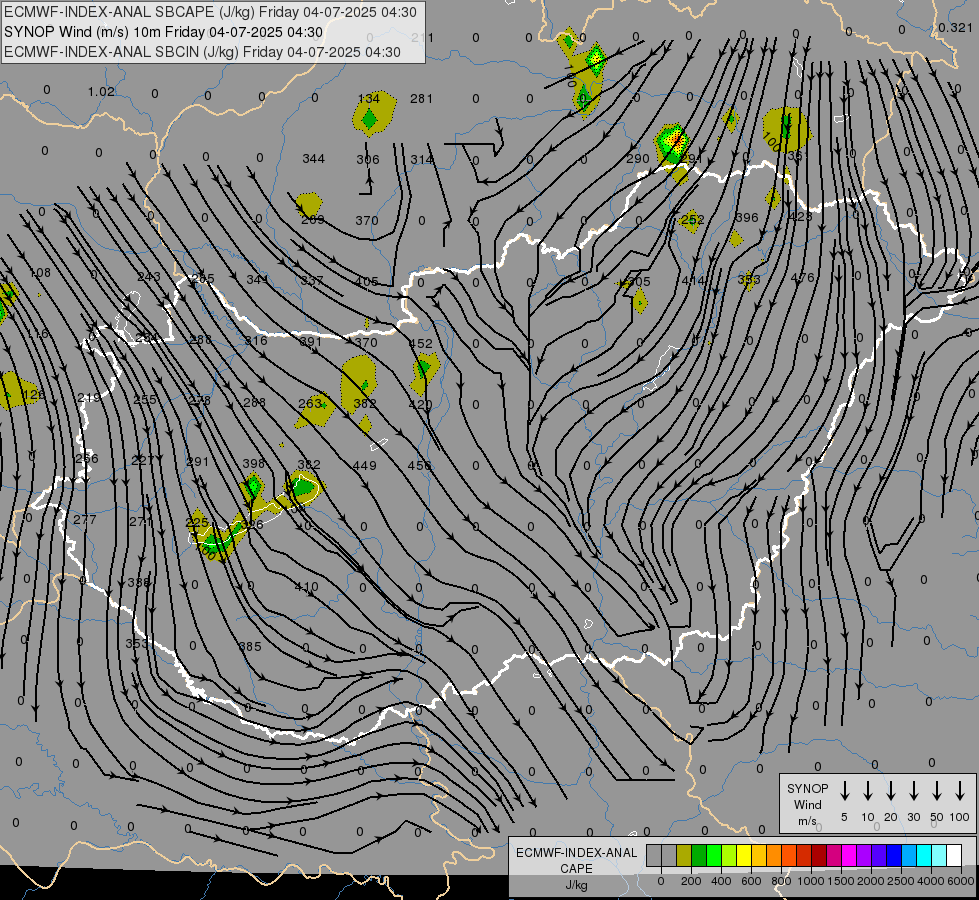Click the 6000 tick label on CAPE scale
Screen dimensions: 979x900
point(960,881)
